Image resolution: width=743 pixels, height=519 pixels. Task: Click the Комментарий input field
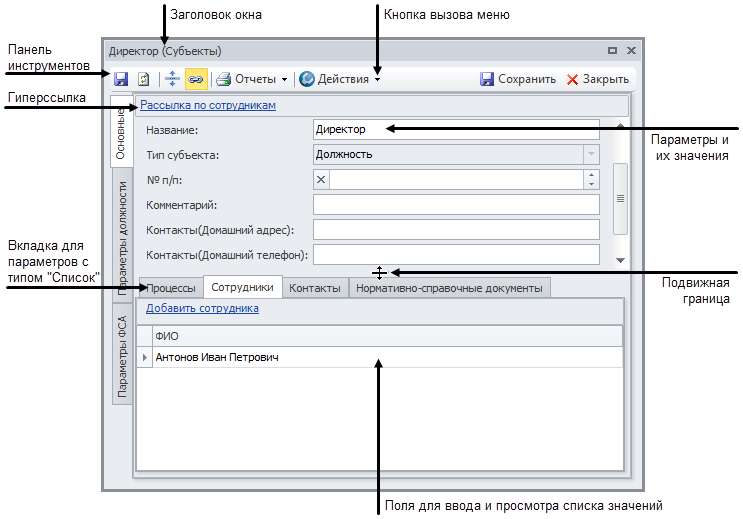pyautogui.click(x=456, y=205)
